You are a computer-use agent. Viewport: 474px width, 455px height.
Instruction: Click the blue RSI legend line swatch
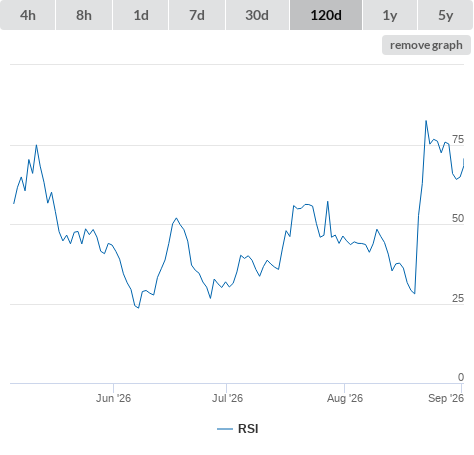(225, 429)
